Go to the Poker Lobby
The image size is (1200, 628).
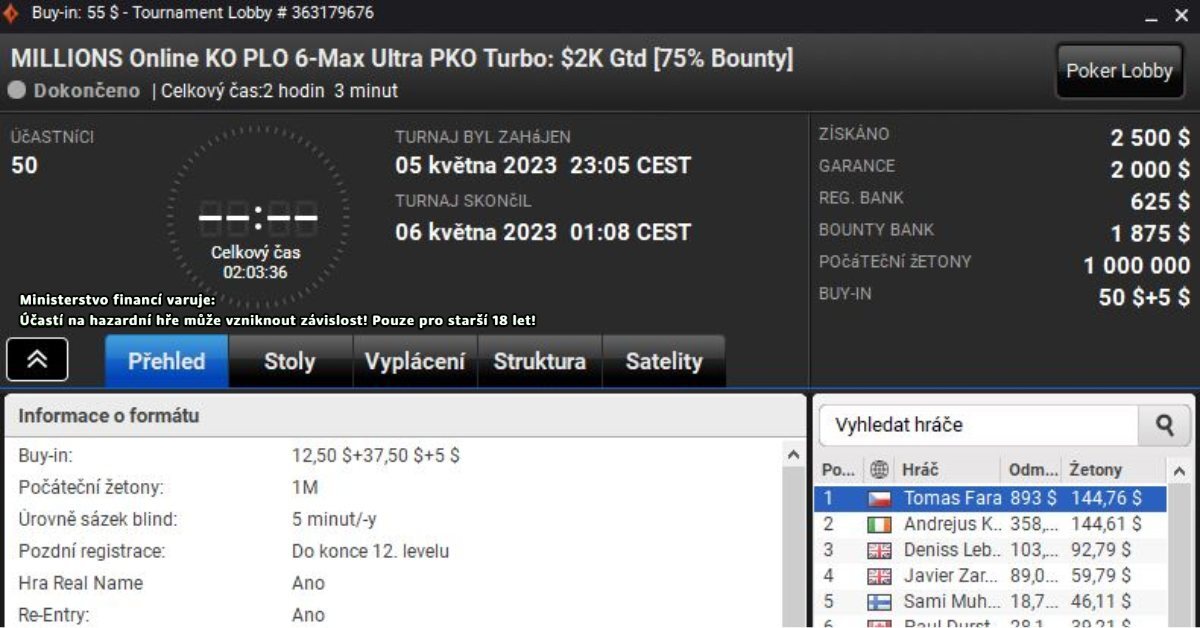(1119, 70)
